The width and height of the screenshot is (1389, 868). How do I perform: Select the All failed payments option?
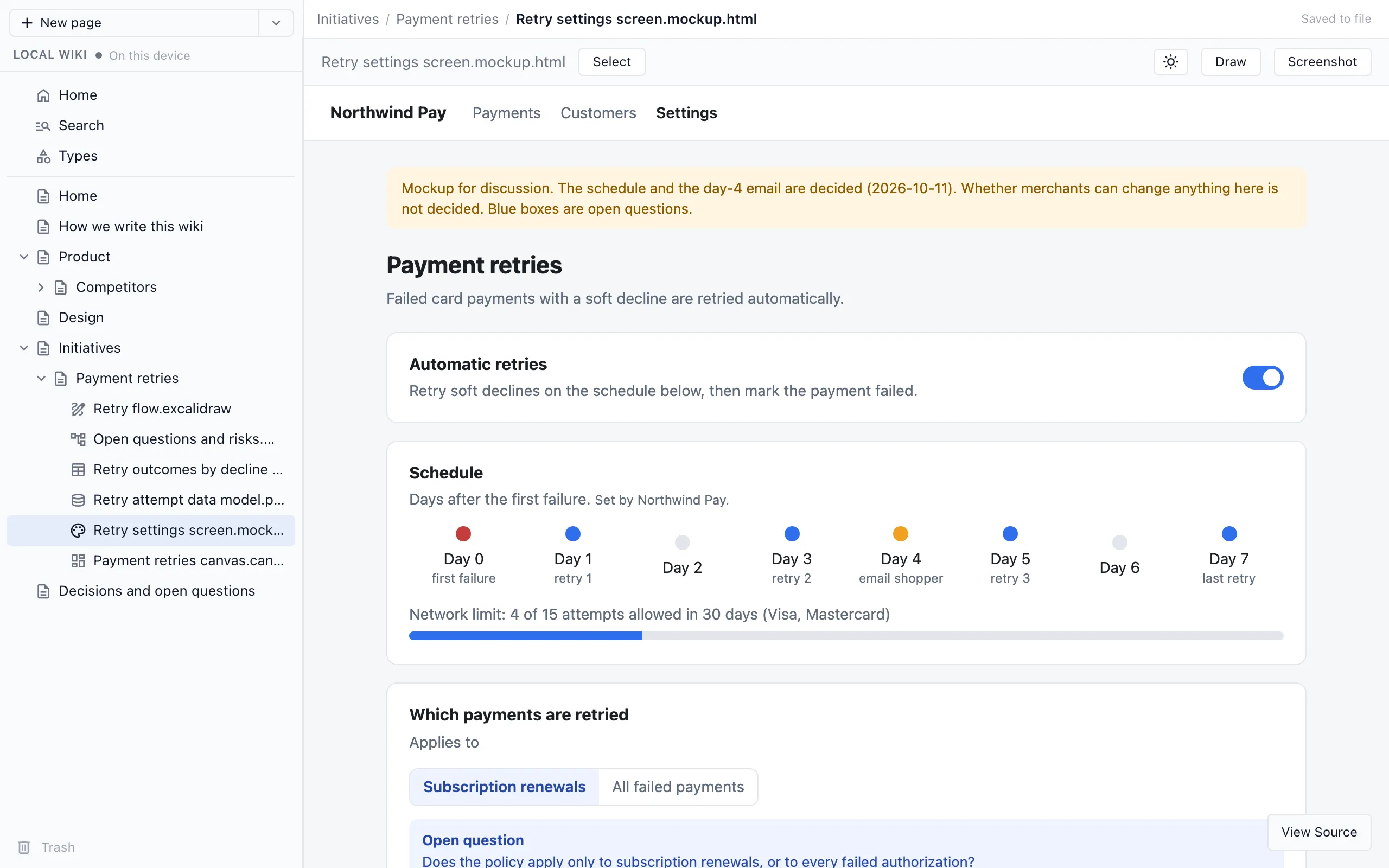pos(678,787)
